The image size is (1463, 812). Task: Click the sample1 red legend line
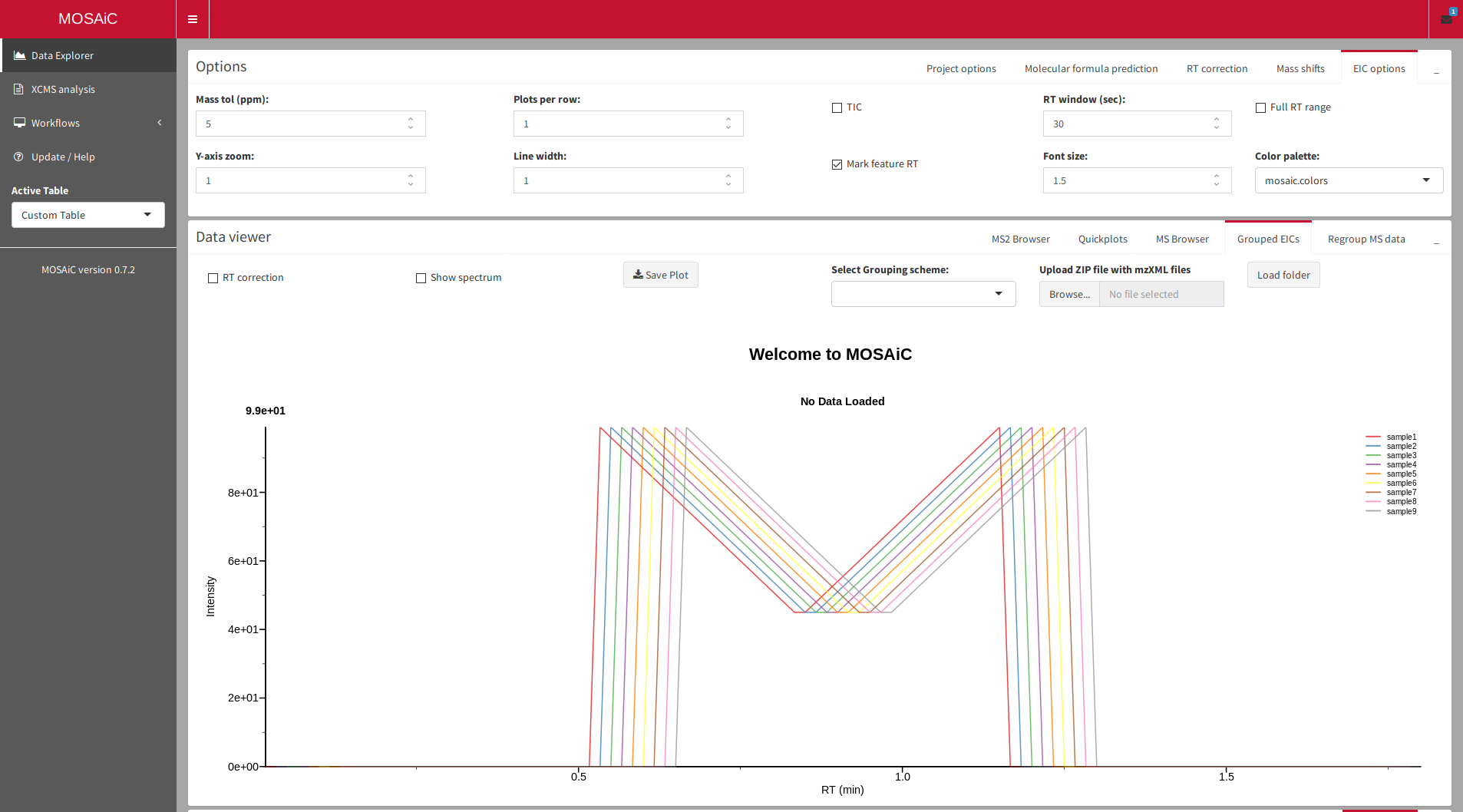click(x=1373, y=437)
